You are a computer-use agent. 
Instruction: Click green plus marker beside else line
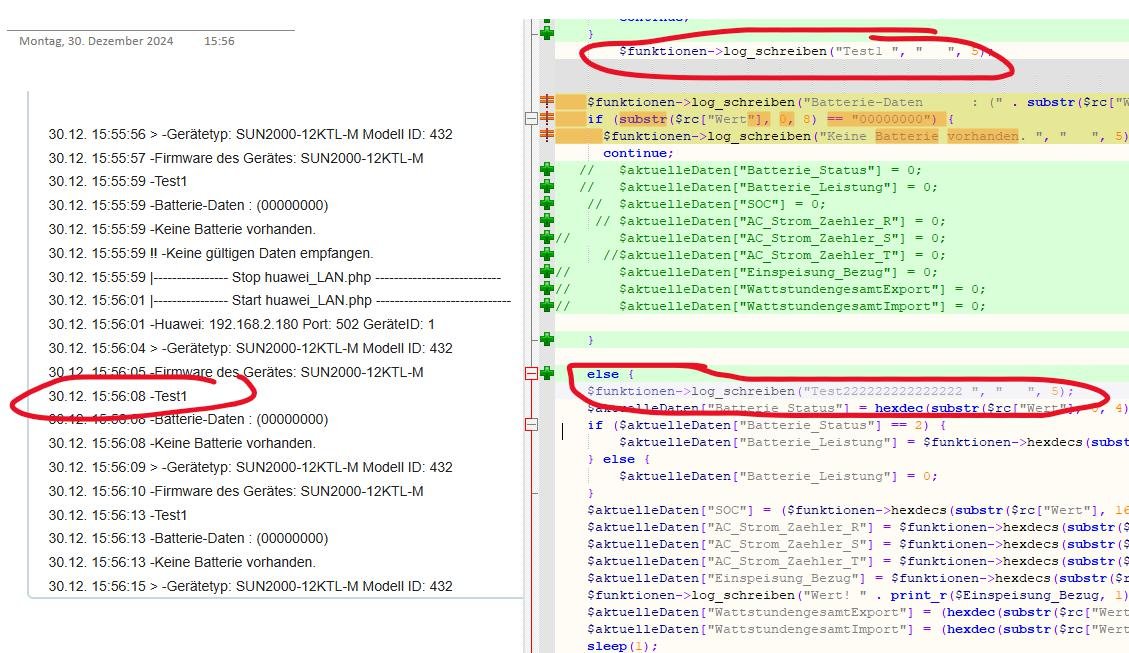click(547, 374)
